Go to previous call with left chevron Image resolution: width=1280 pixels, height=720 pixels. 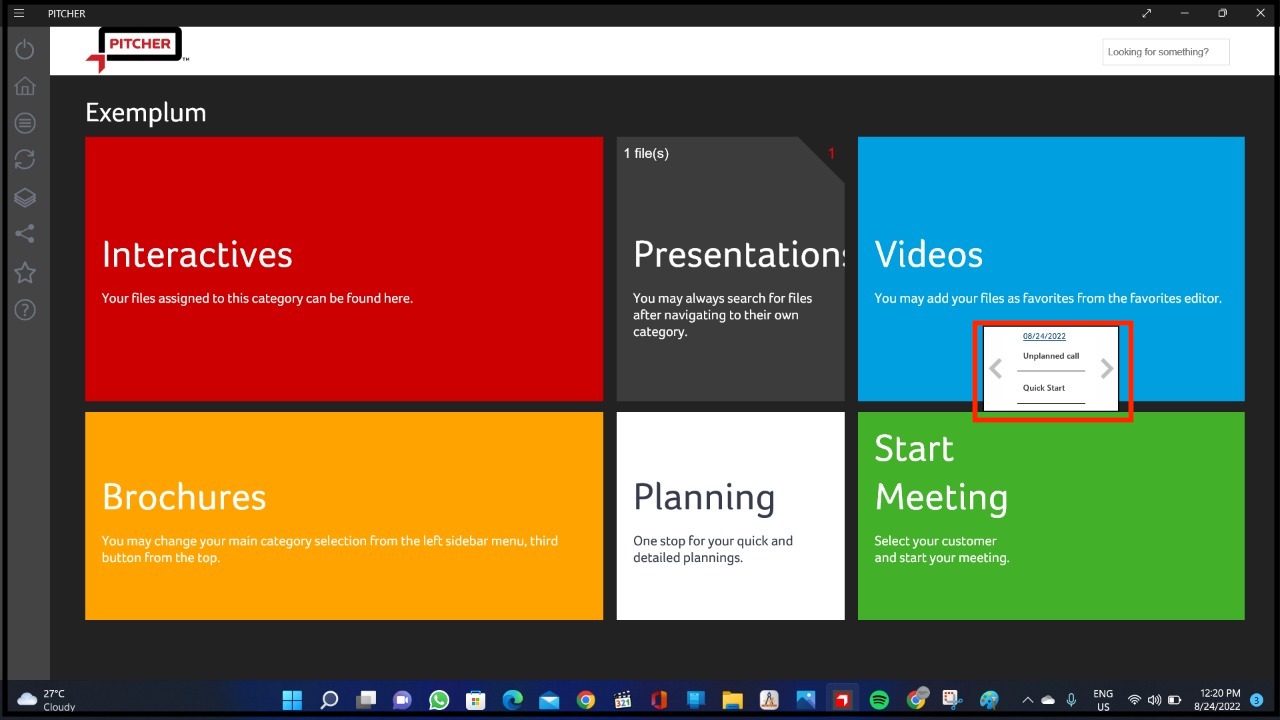click(996, 368)
